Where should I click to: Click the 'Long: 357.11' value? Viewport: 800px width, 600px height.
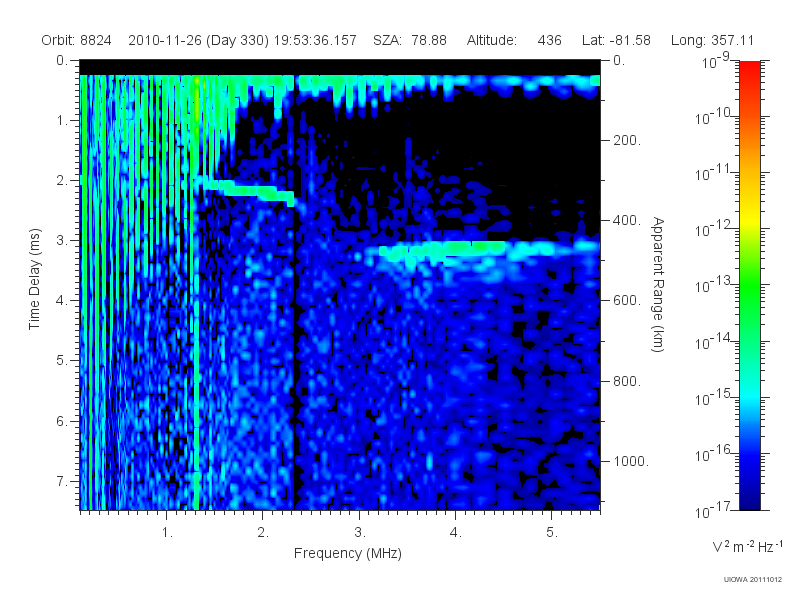click(712, 40)
